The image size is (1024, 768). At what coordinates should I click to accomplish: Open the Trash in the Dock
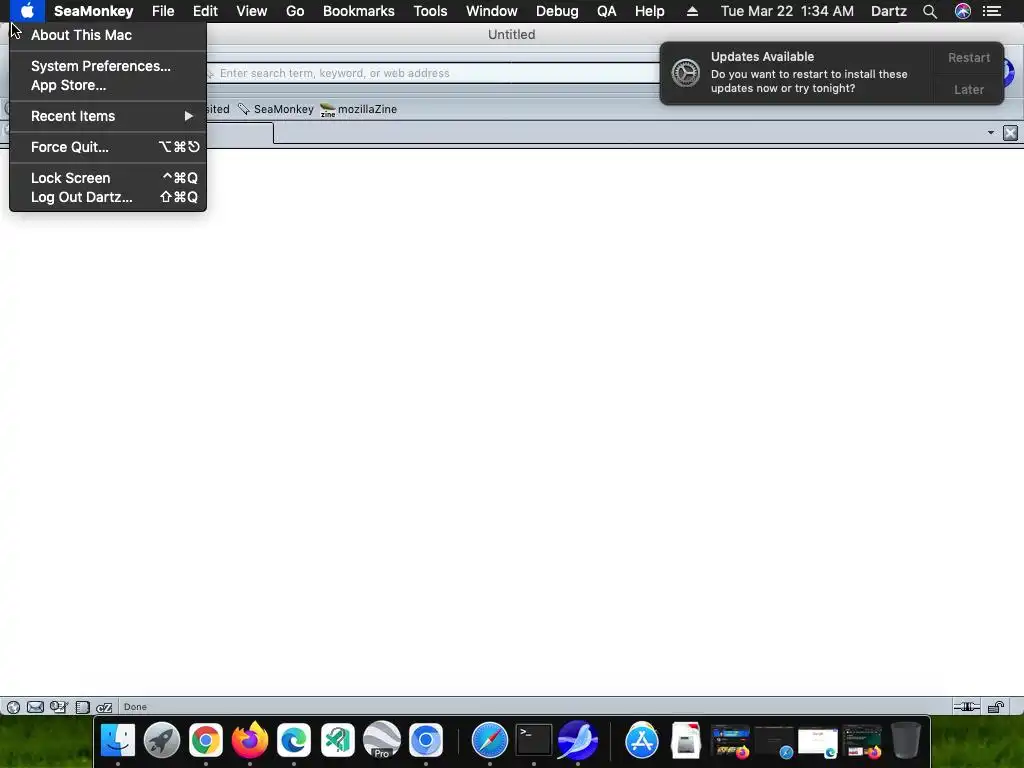coord(906,741)
